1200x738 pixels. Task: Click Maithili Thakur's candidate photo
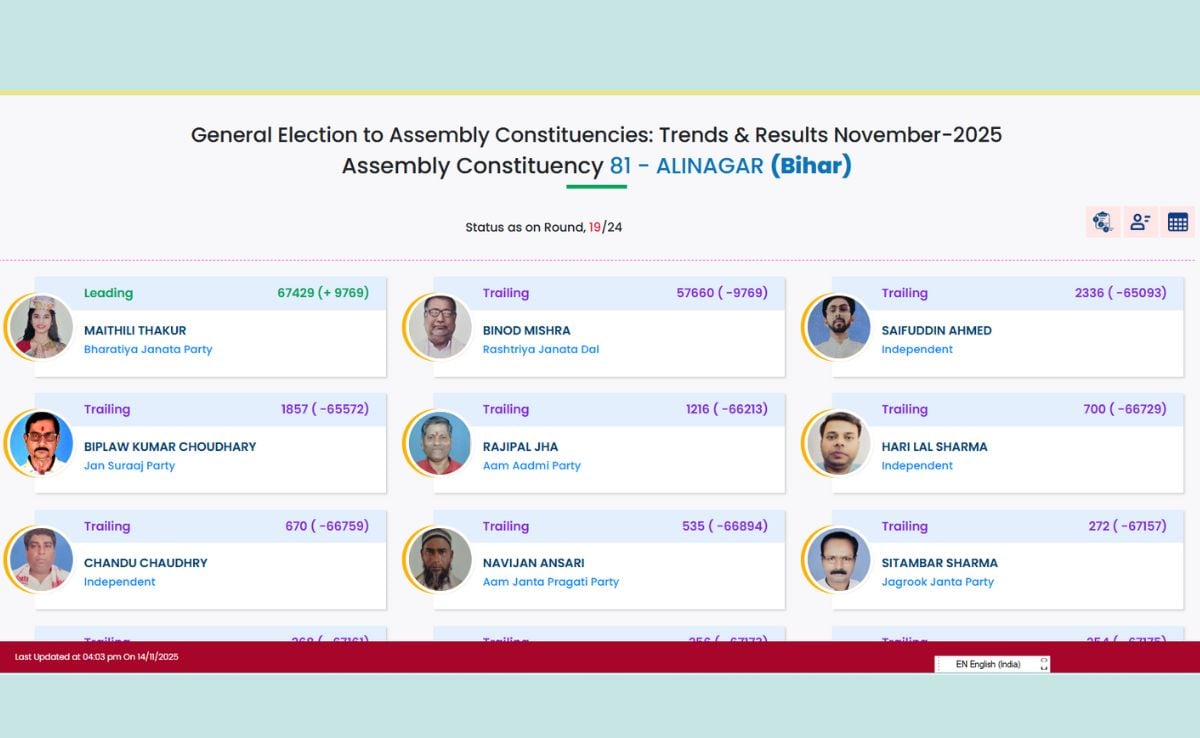(x=41, y=327)
